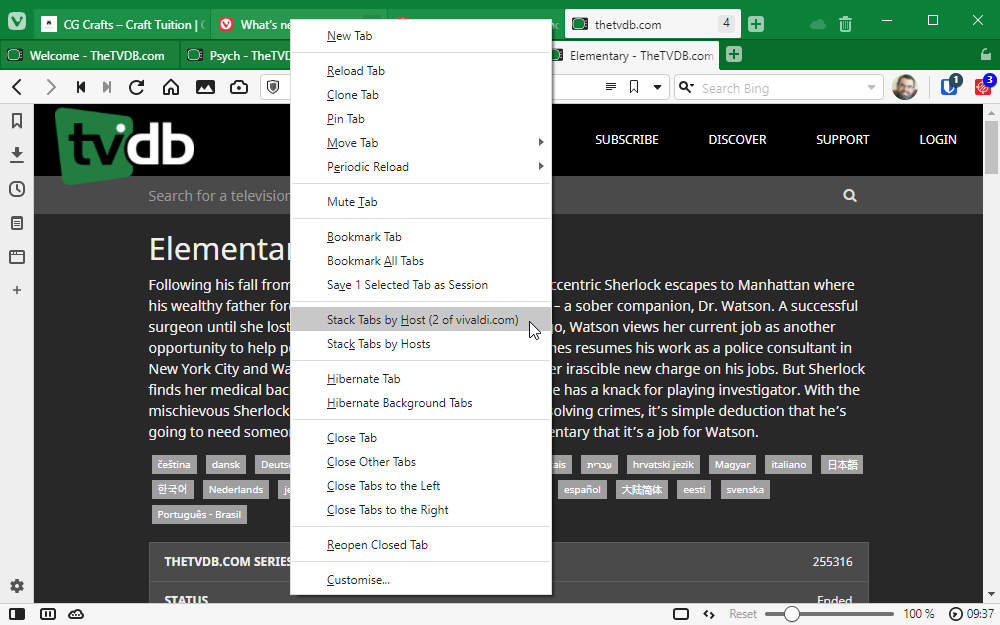This screenshot has width=1000, height=625.
Task: Go to the Home page
Action: (x=171, y=88)
